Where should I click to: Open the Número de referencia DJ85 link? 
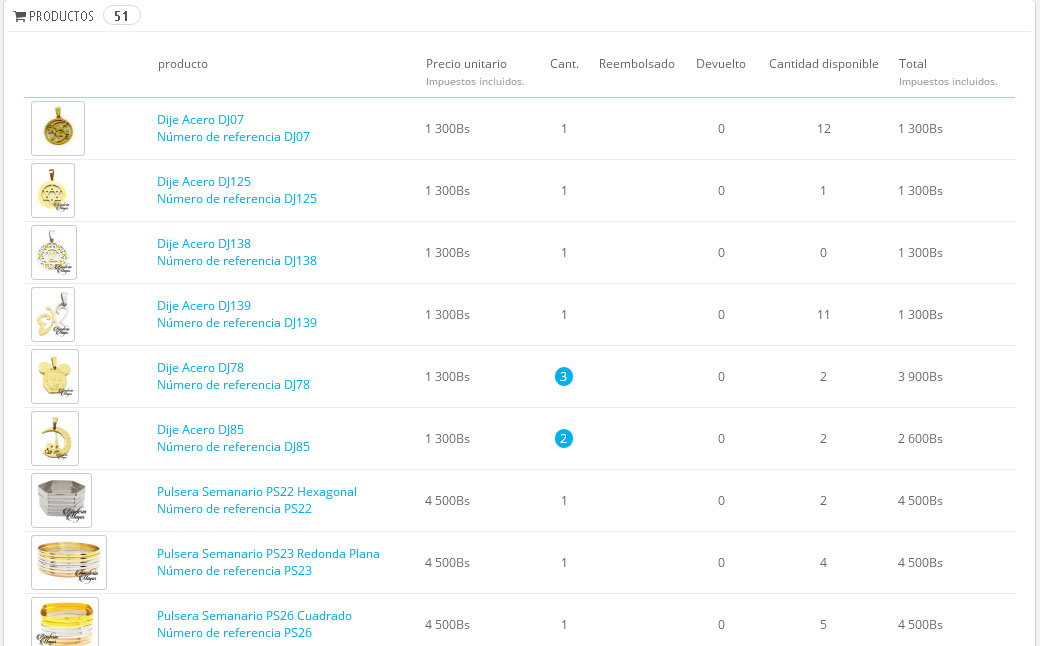tap(233, 447)
